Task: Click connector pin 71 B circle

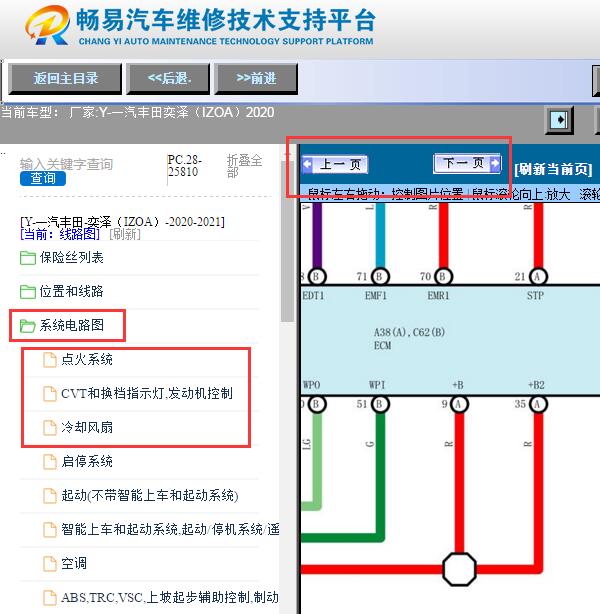Action: (379, 276)
